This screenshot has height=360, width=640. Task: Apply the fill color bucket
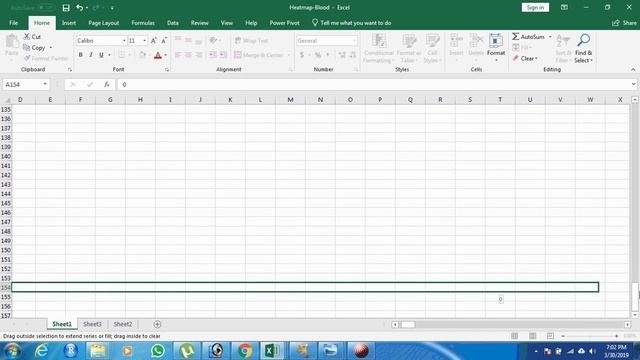coord(142,55)
